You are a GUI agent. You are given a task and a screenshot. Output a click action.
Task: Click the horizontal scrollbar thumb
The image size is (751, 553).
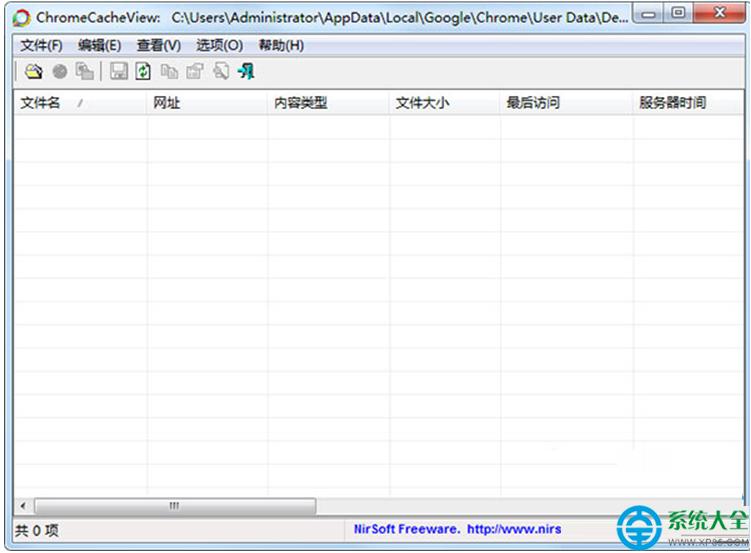pos(174,506)
